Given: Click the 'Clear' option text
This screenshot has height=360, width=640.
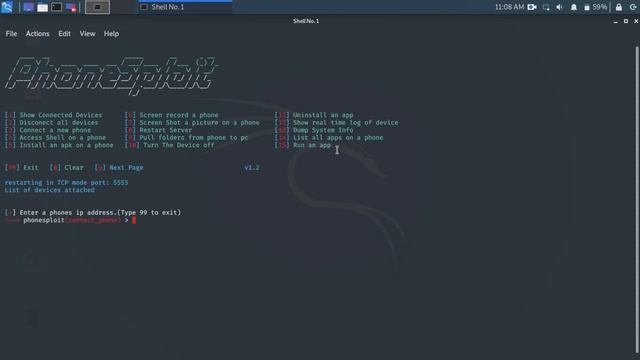Looking at the screenshot, I should 74,168.
